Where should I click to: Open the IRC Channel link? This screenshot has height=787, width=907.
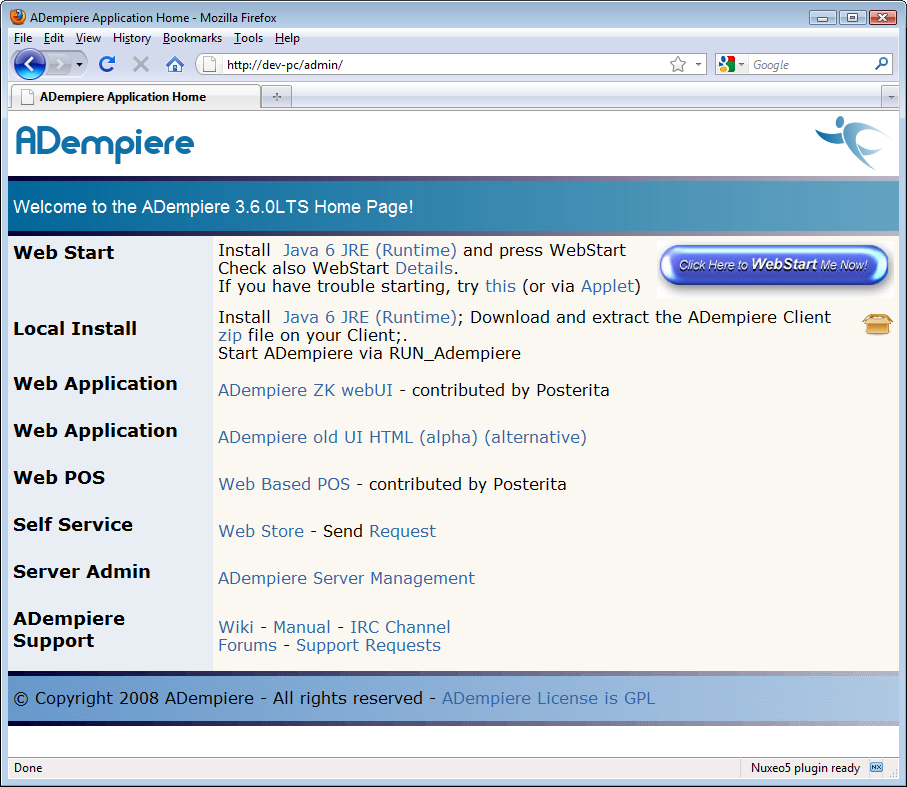[x=400, y=627]
